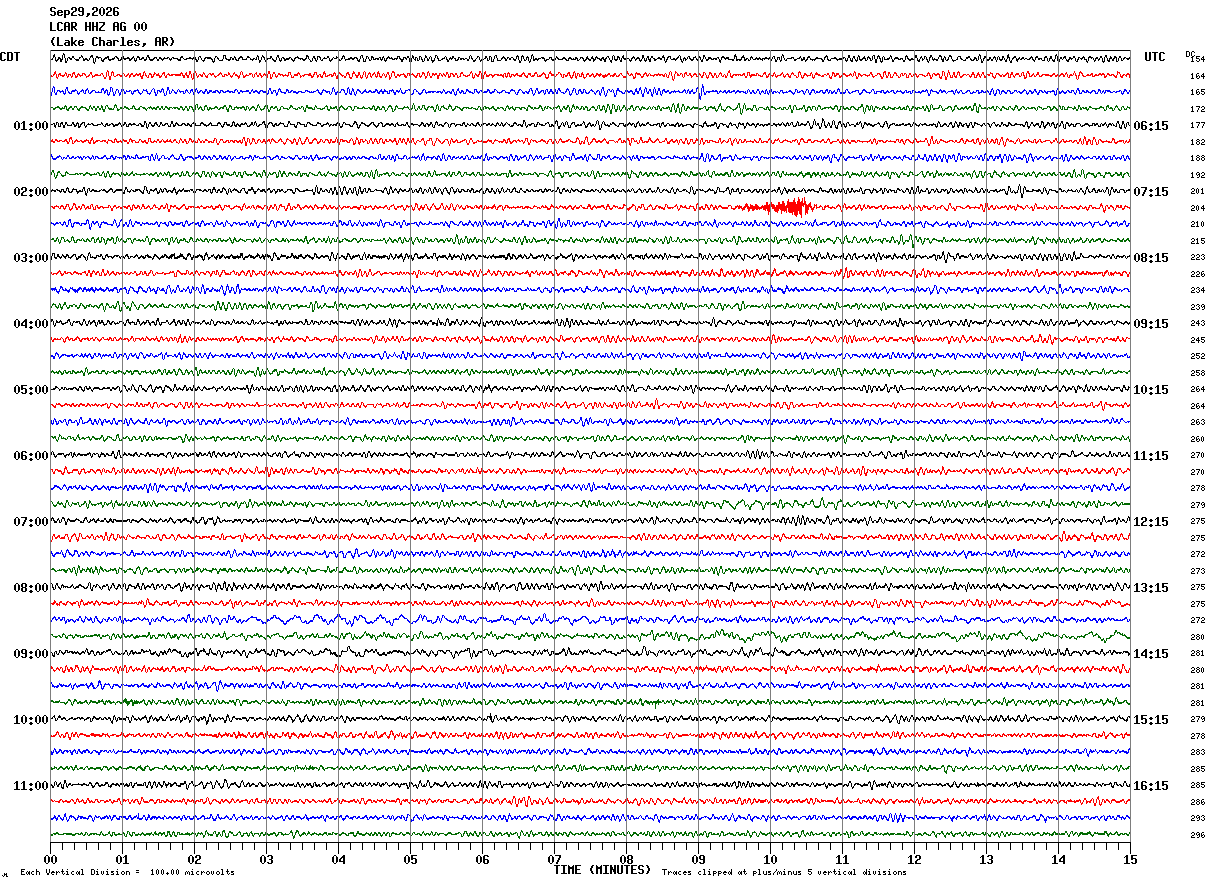The width and height of the screenshot is (1210, 886).
Task: Click the Sep29,2026 date header
Action: click(84, 12)
